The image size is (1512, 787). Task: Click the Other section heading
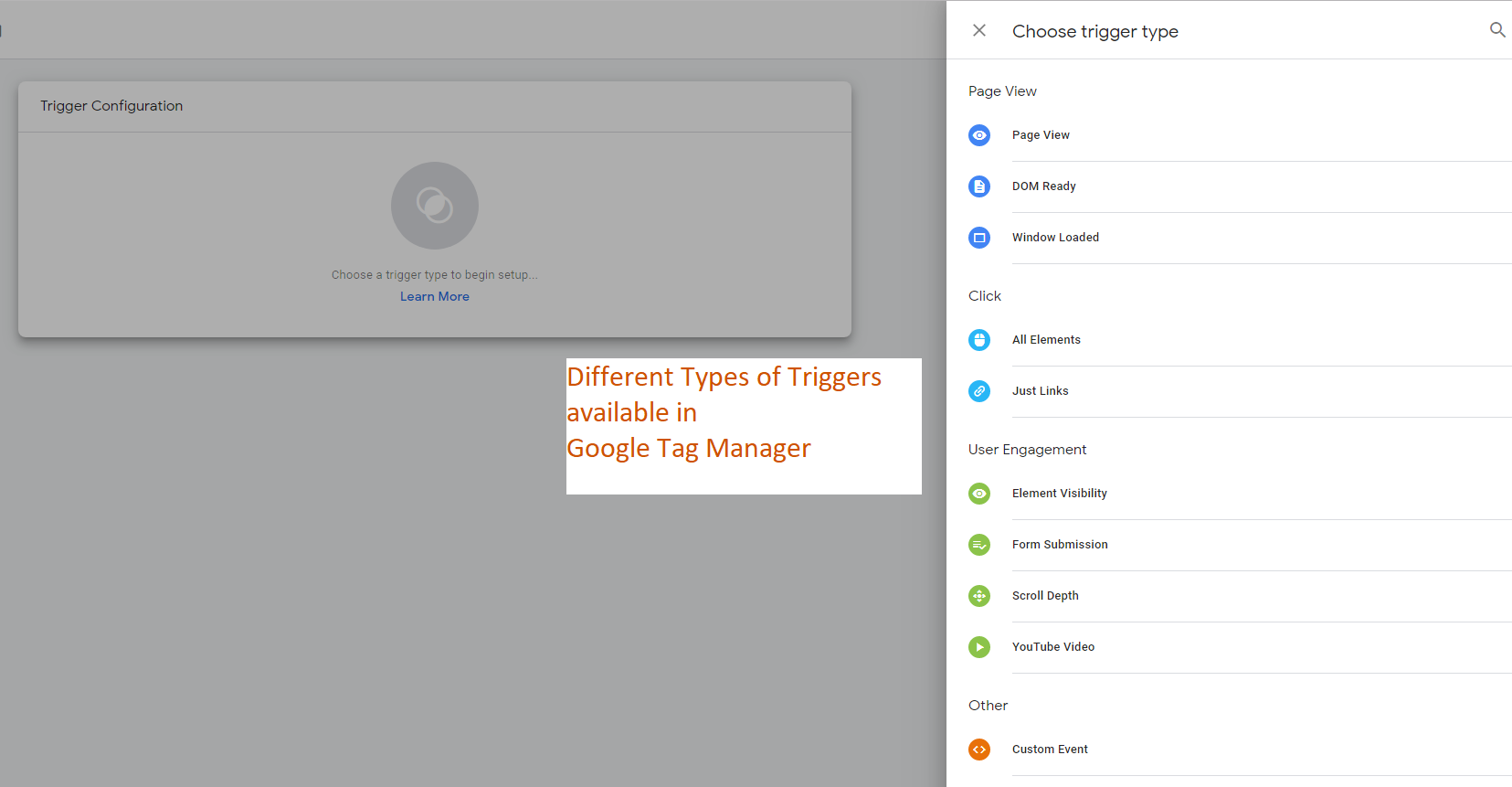click(988, 706)
